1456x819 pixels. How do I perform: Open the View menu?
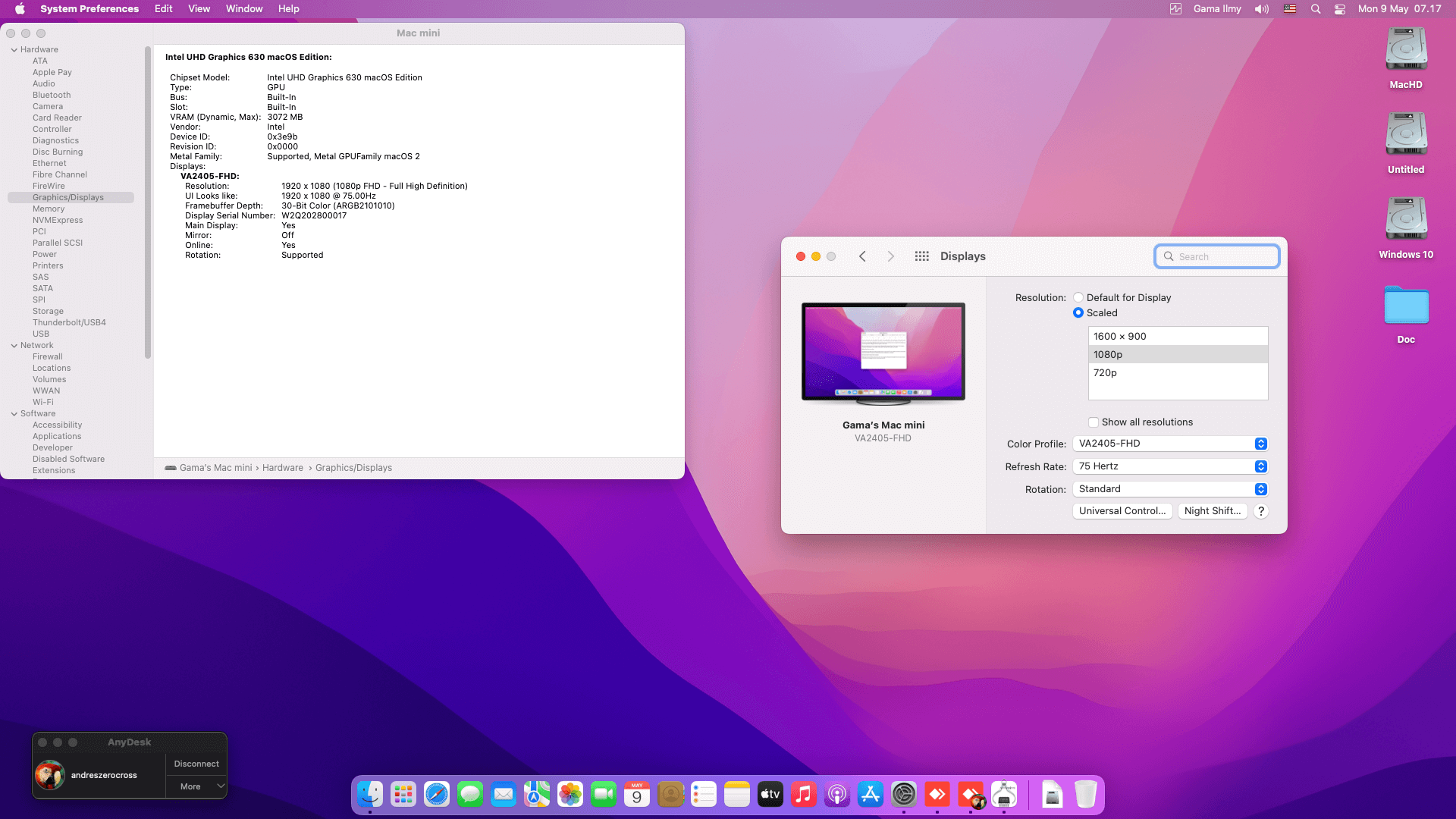point(199,9)
